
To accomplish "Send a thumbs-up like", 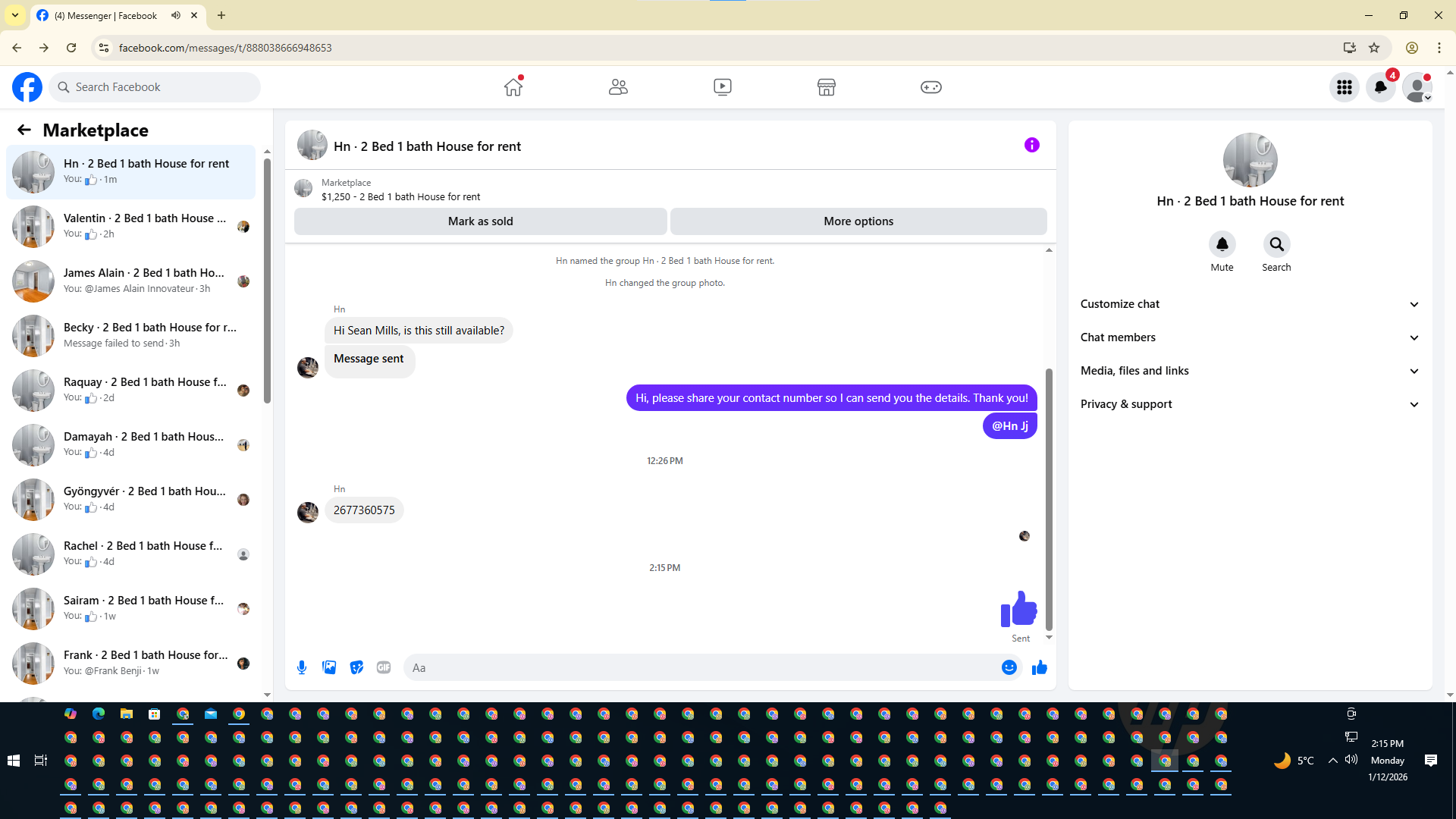I will pos(1039,667).
